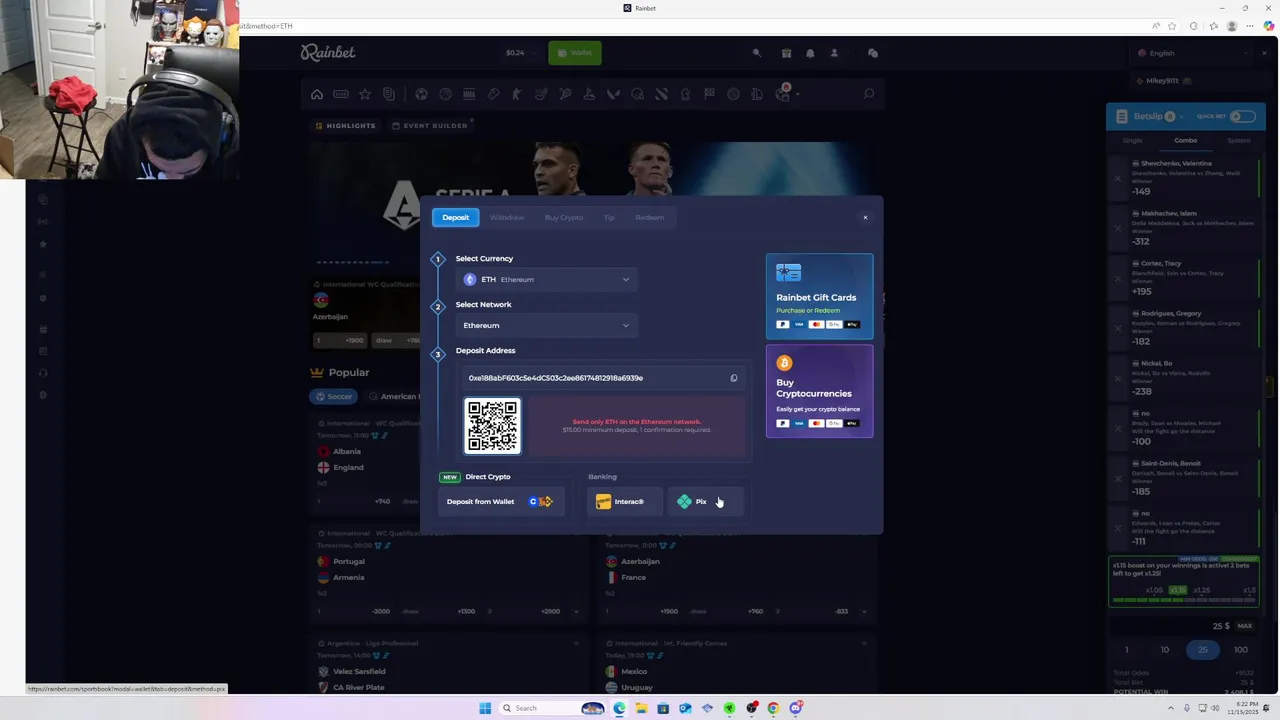This screenshot has height=720, width=1280.
Task: Set betslip stake to MAX
Action: click(1244, 626)
